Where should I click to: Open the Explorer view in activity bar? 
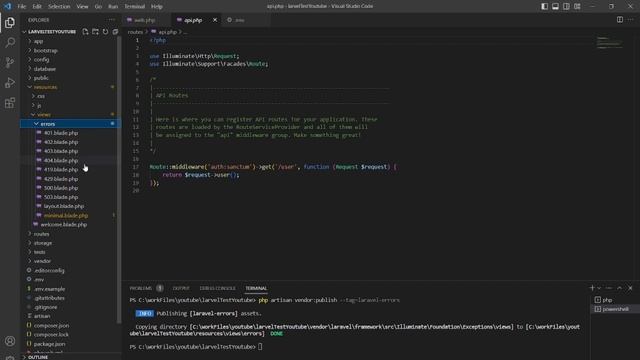click(10, 22)
